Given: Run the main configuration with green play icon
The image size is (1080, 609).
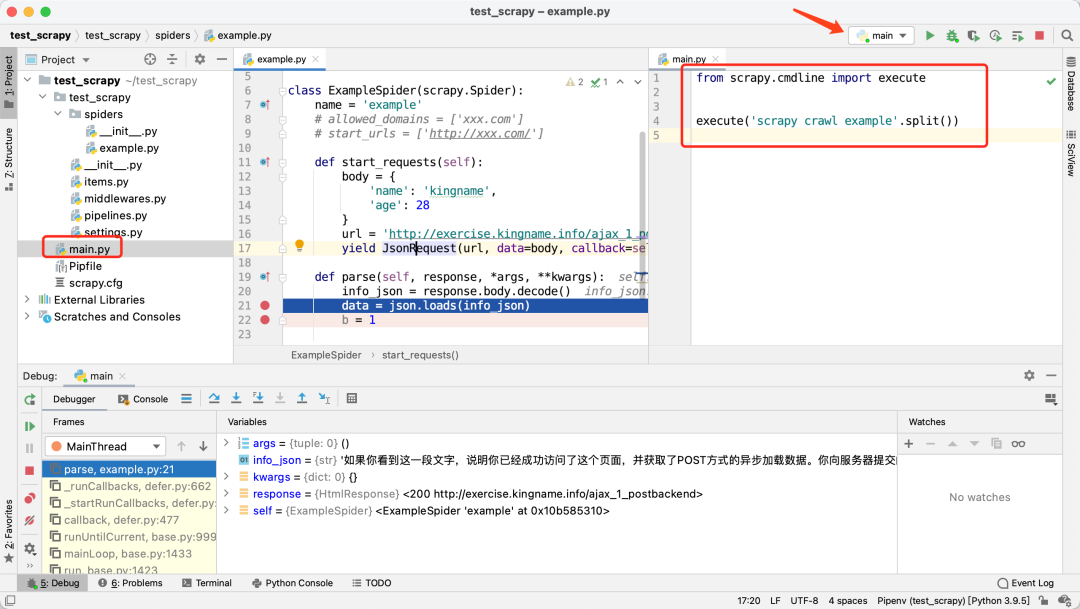Looking at the screenshot, I should click(x=930, y=35).
